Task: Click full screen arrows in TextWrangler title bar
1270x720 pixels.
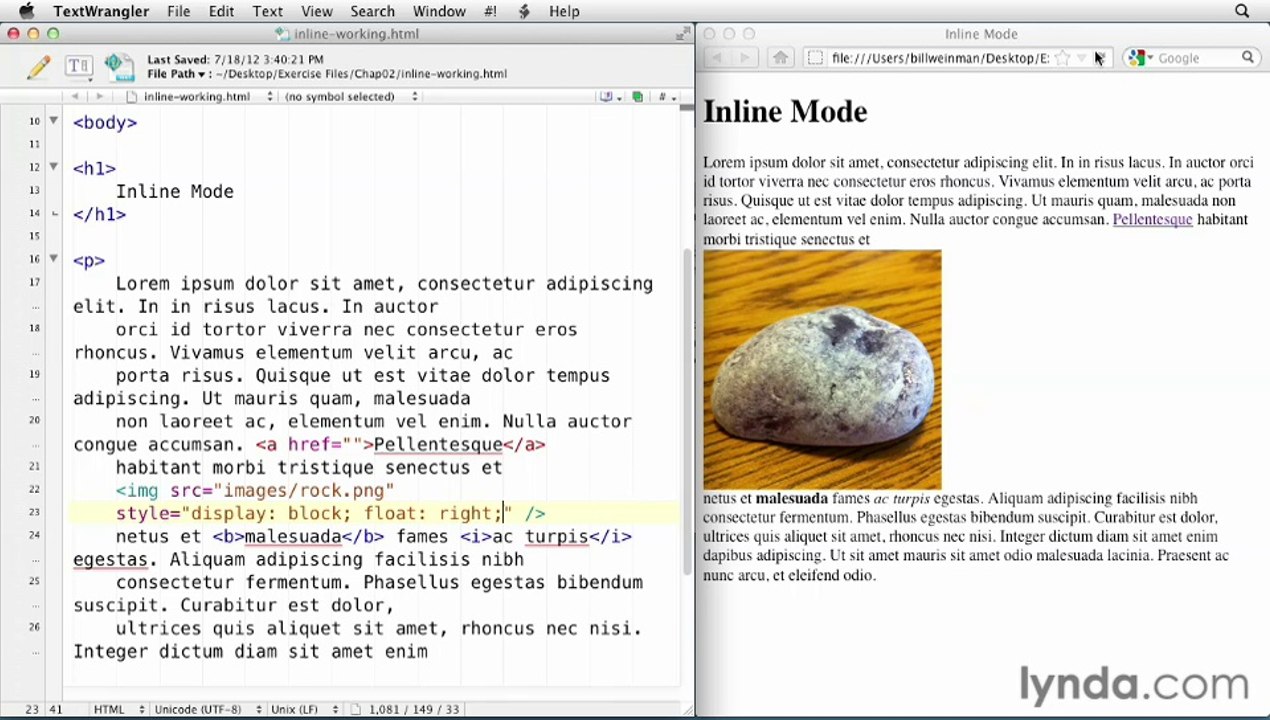Action: [x=684, y=33]
